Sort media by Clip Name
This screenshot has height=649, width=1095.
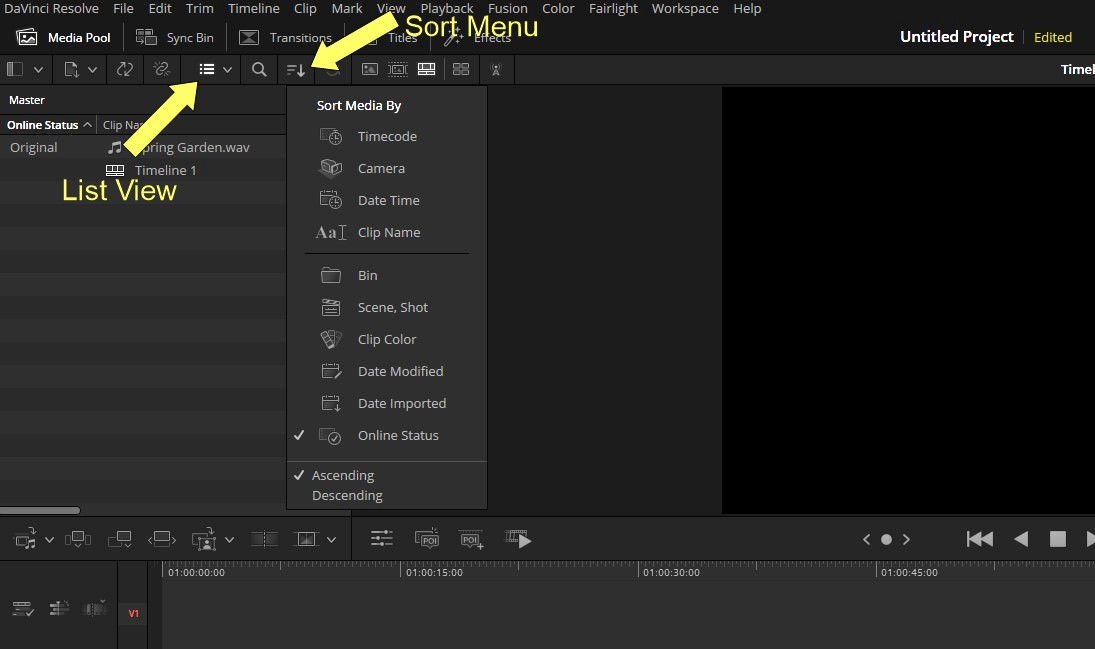pyautogui.click(x=387, y=233)
